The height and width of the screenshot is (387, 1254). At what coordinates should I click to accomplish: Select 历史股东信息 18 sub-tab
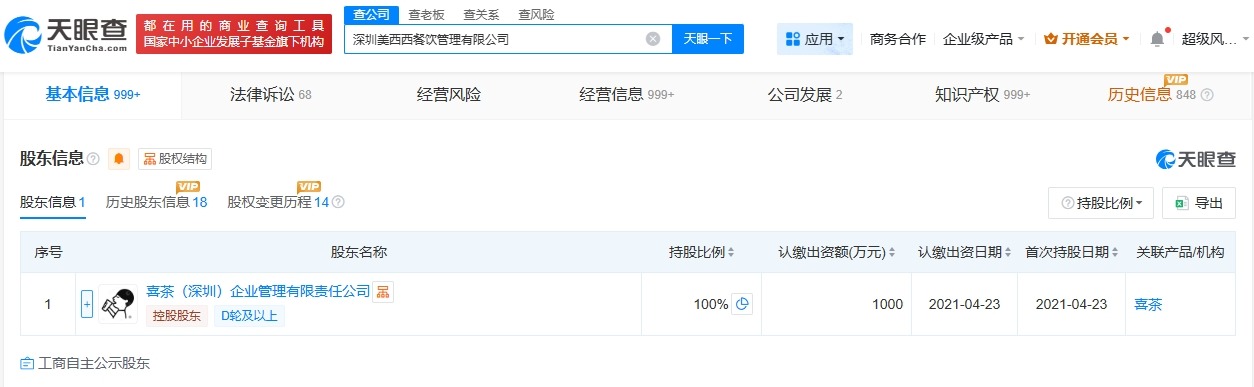[156, 202]
